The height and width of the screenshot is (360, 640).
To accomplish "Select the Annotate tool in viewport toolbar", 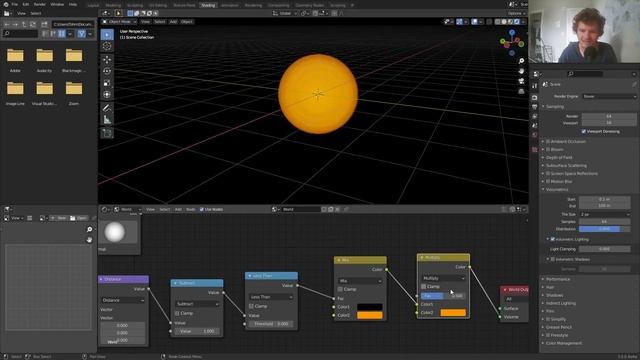I will point(107,108).
